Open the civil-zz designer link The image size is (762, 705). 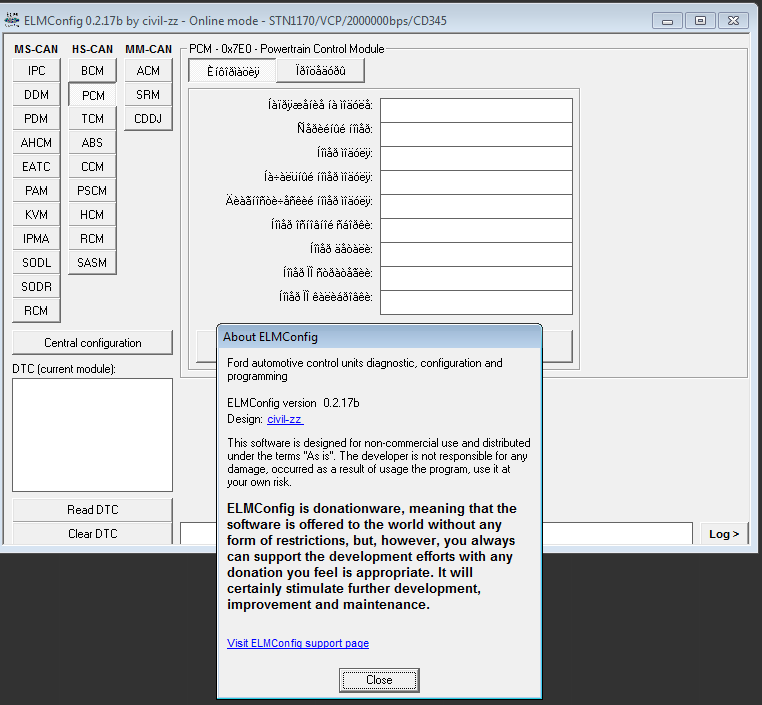285,419
